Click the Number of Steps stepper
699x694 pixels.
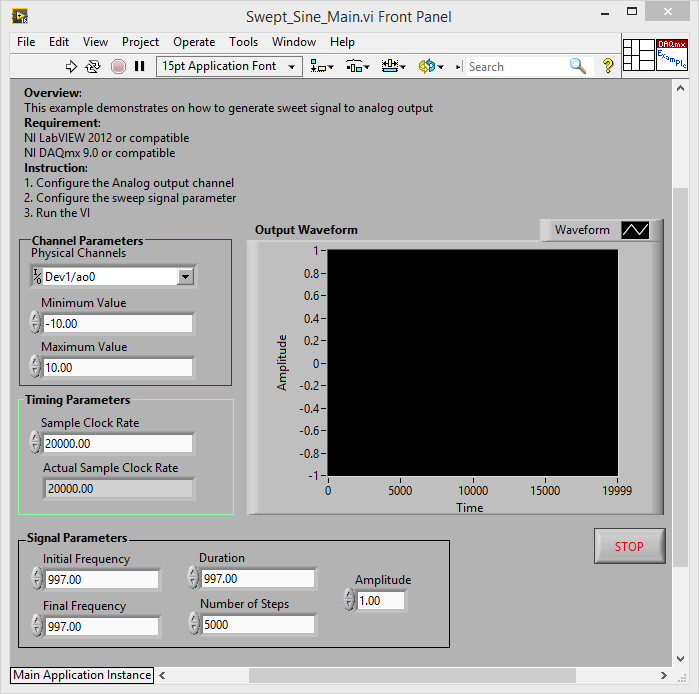point(193,623)
